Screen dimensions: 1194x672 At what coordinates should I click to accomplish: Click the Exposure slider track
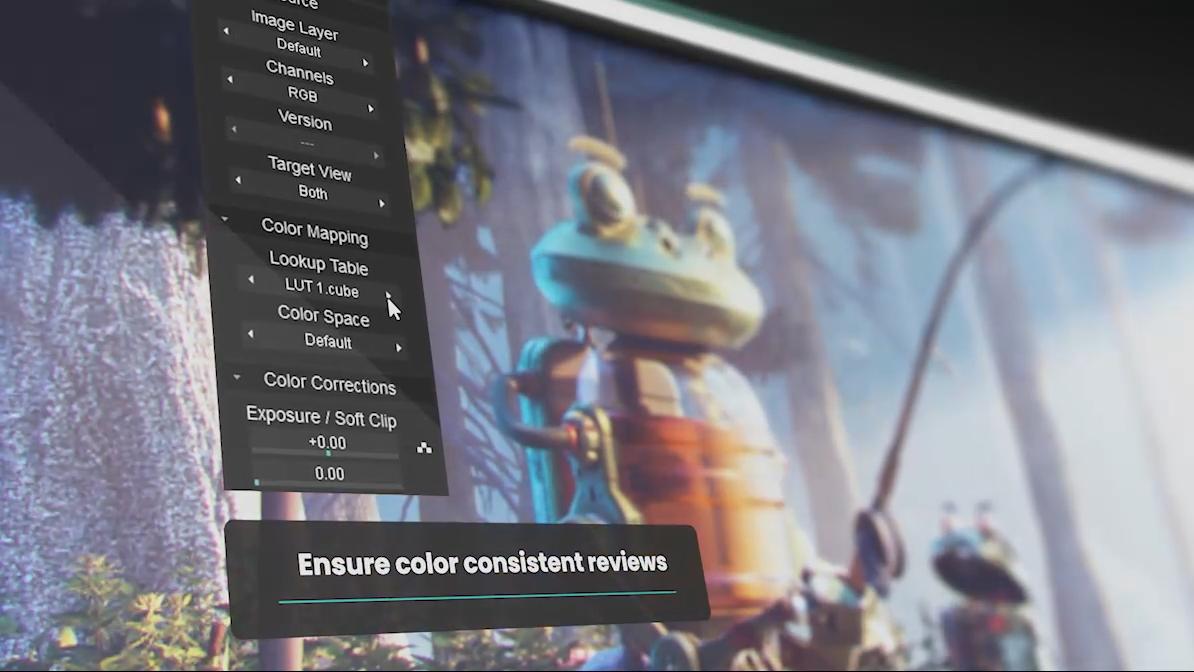pos(325,454)
